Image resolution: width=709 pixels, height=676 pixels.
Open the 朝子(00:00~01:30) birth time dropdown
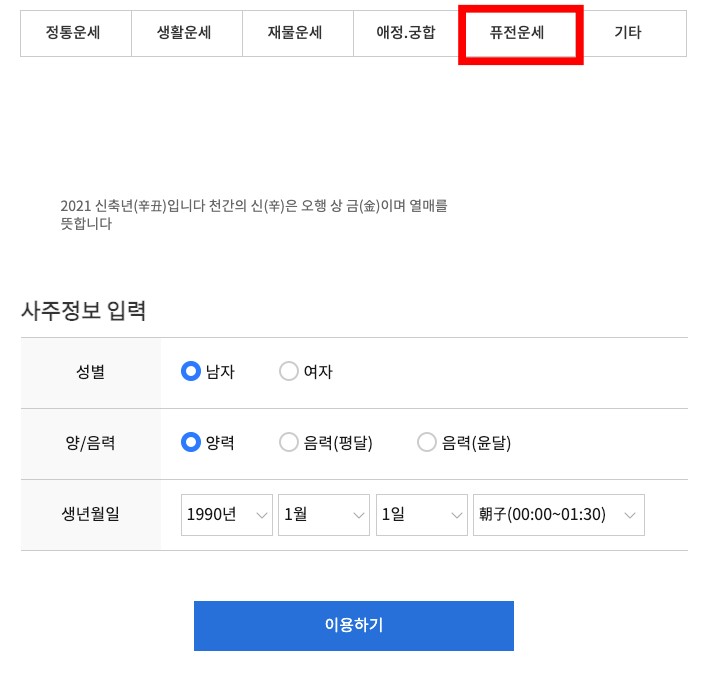pyautogui.click(x=558, y=515)
